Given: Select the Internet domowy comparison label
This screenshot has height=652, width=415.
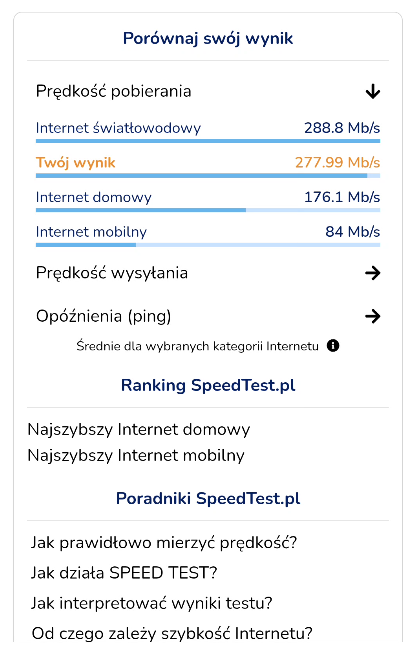Looking at the screenshot, I should click(x=94, y=197).
